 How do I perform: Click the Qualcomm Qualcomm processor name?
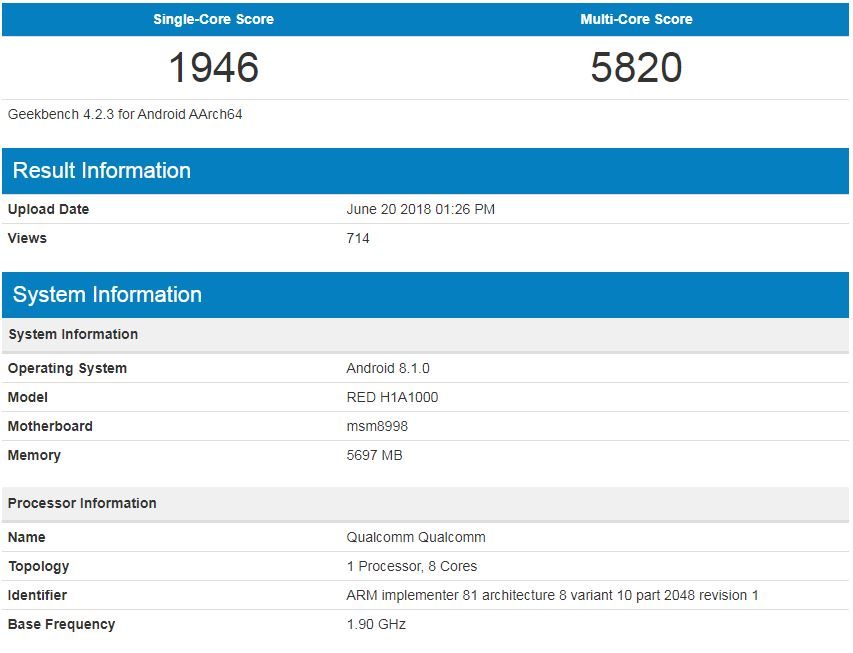pos(416,538)
